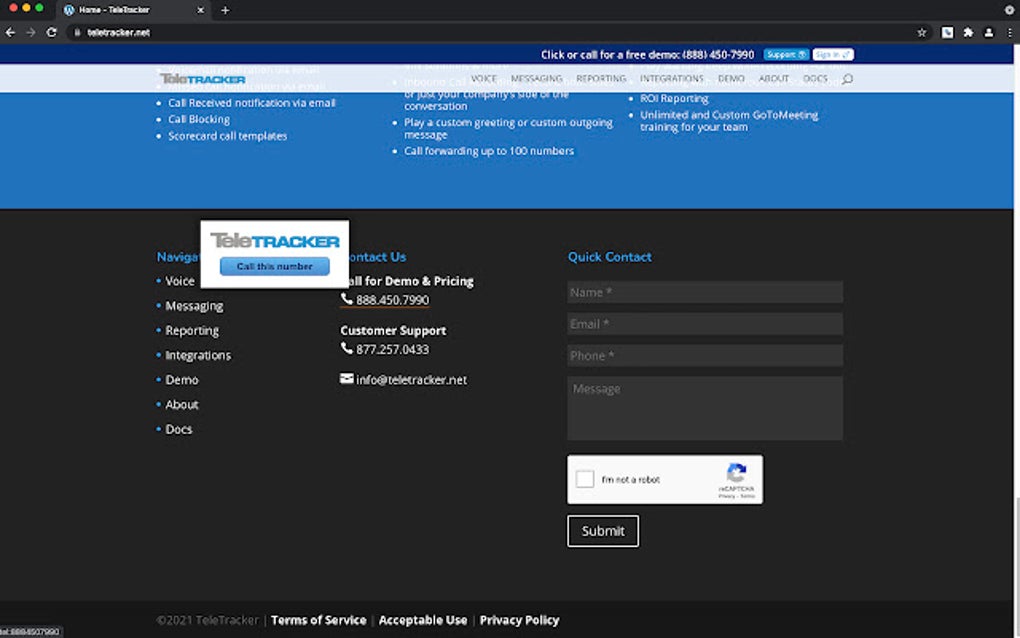
Task: Open Chrome three-dot menu
Action: tap(1010, 33)
